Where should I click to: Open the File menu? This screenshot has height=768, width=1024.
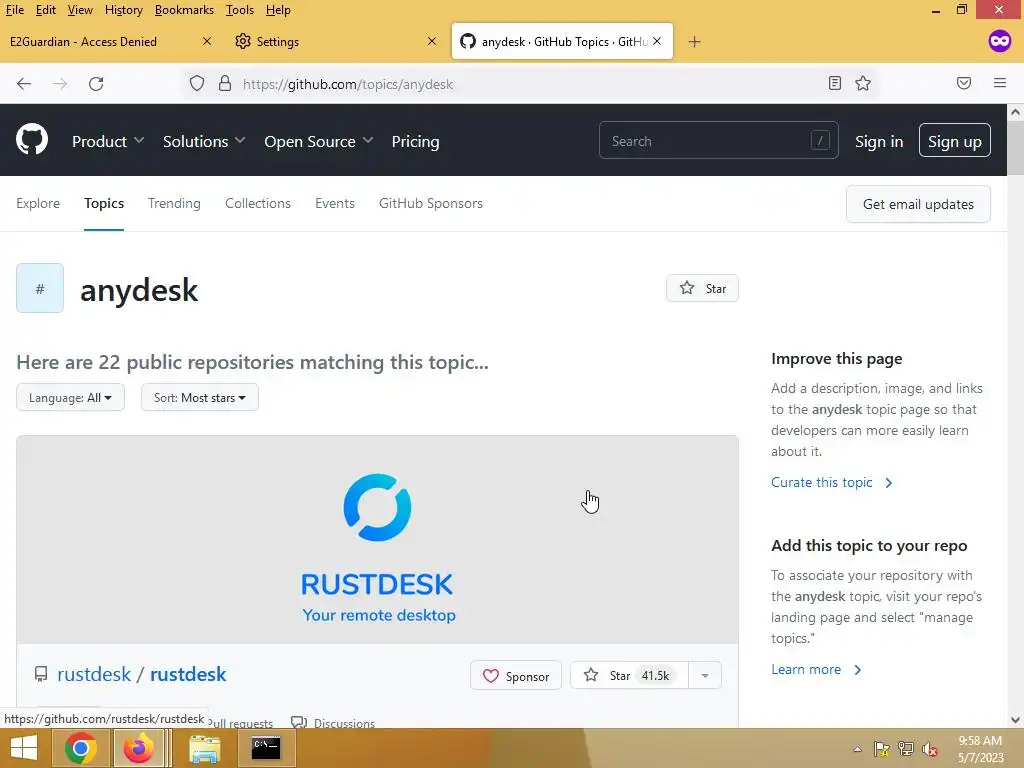click(14, 10)
